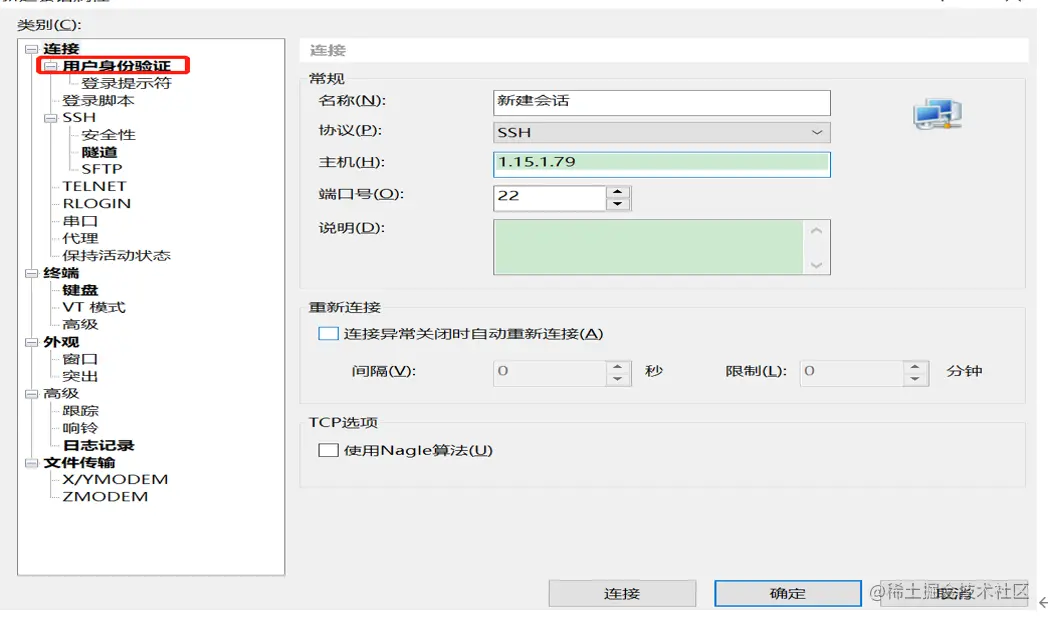
Task: Increase the 间隔 seconds value
Action: tap(618, 367)
